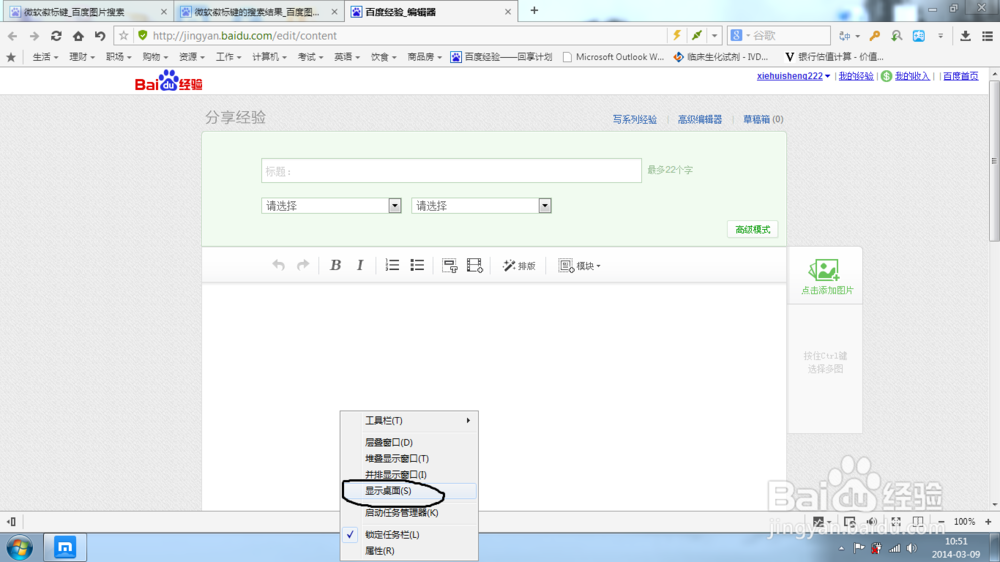The height and width of the screenshot is (562, 1000).
Task: Click the undo-close-tab icon beside home
Action: 99,36
